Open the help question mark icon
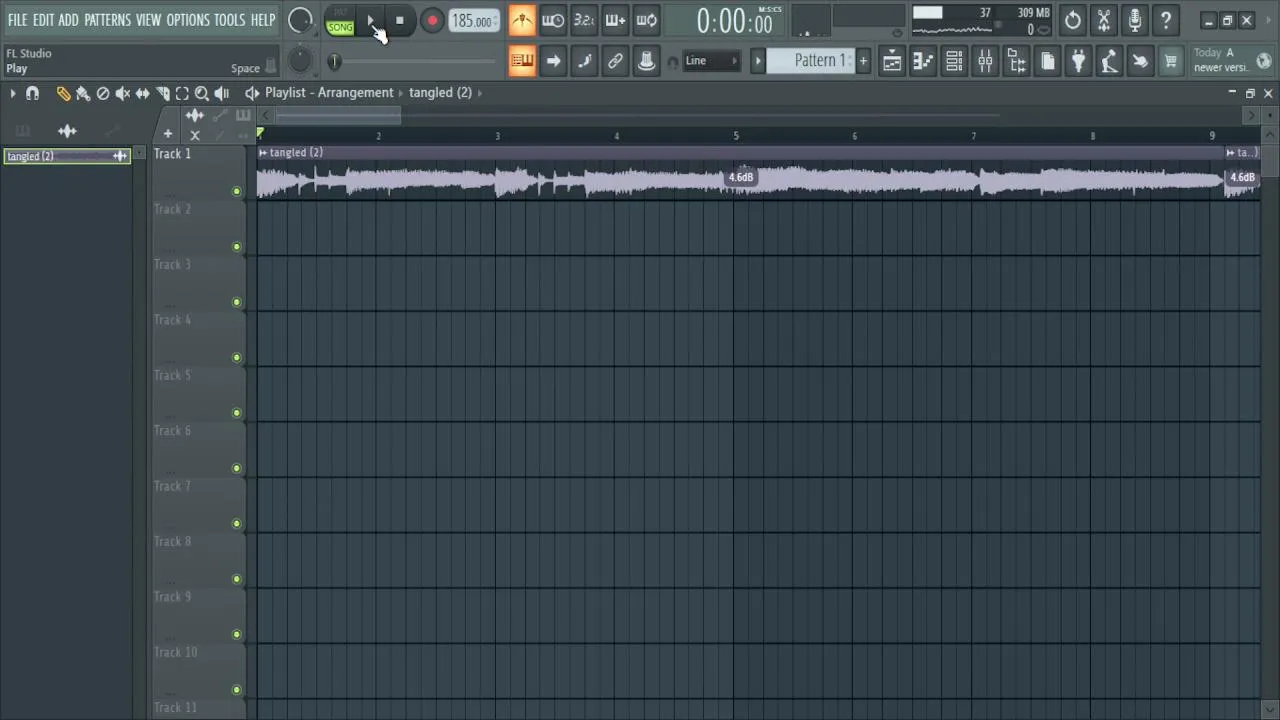 pyautogui.click(x=1165, y=20)
